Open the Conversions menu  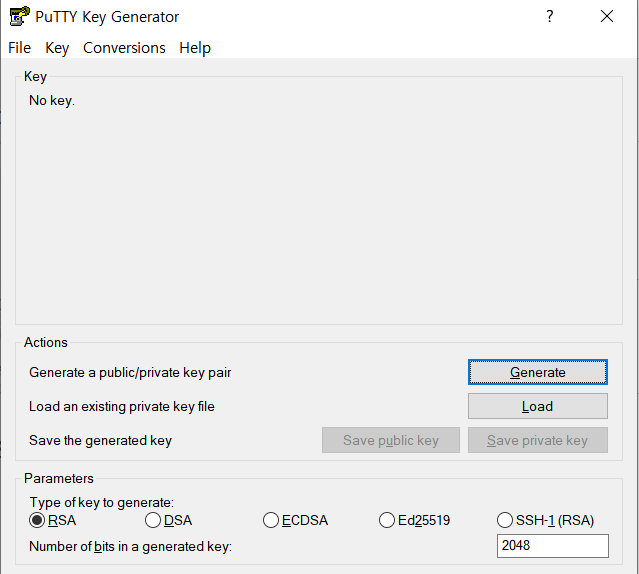(124, 48)
